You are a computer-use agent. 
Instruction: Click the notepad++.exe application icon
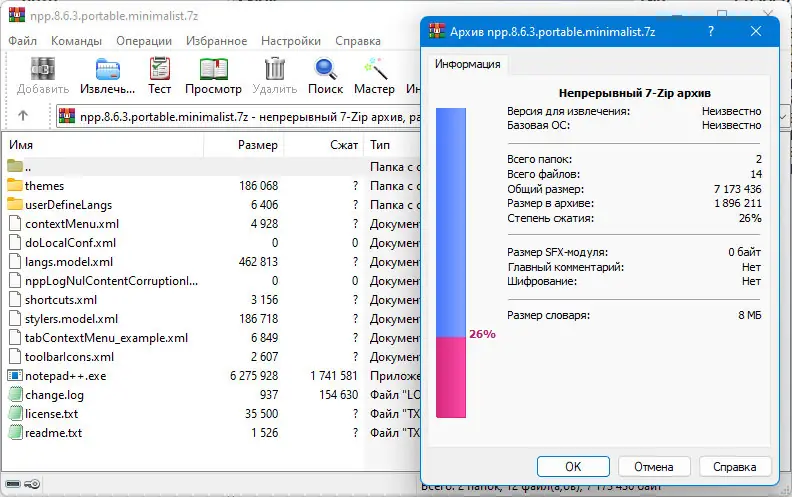(x=15, y=375)
